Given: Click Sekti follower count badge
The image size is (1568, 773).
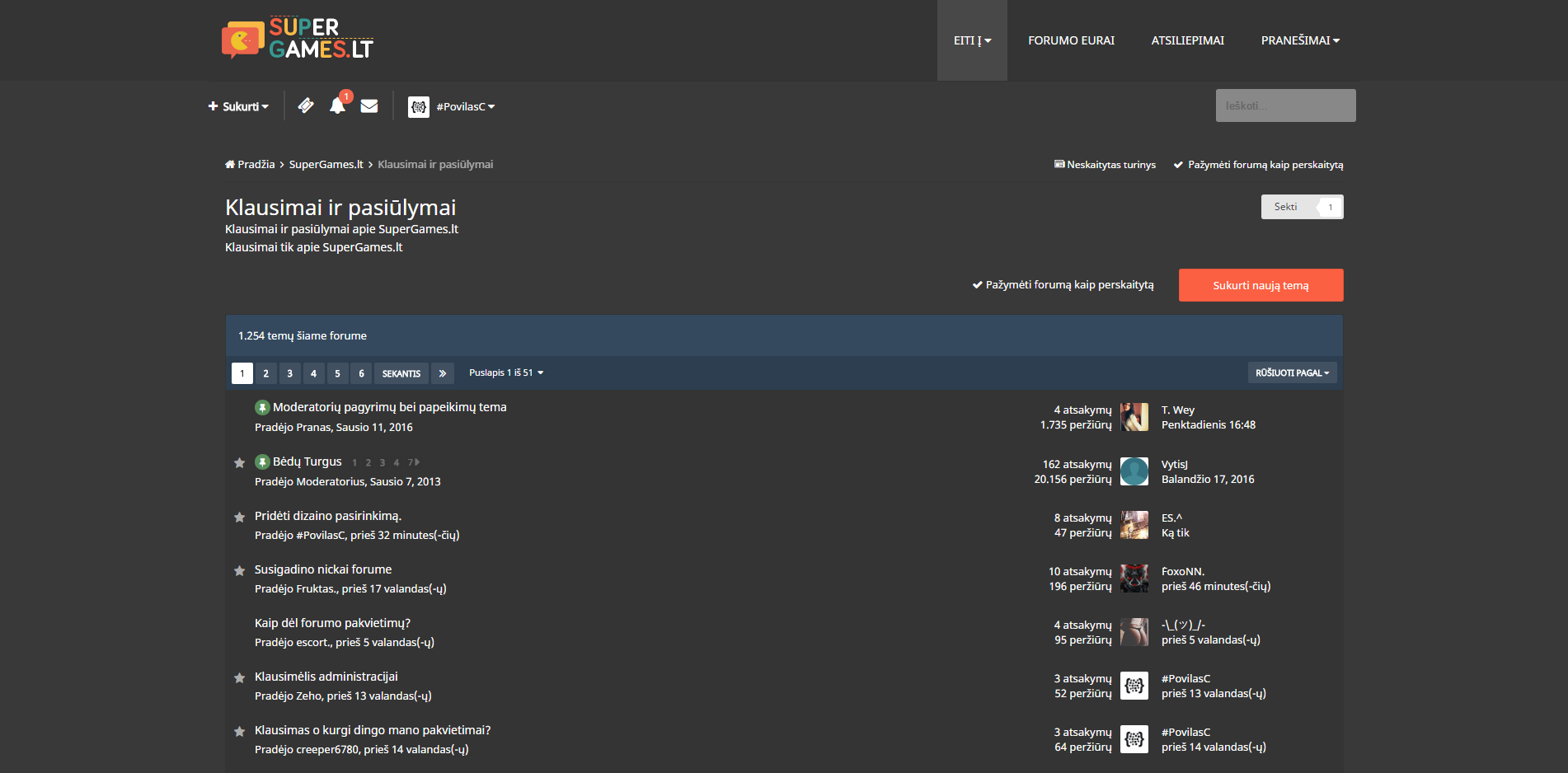Looking at the screenshot, I should pos(1330,207).
